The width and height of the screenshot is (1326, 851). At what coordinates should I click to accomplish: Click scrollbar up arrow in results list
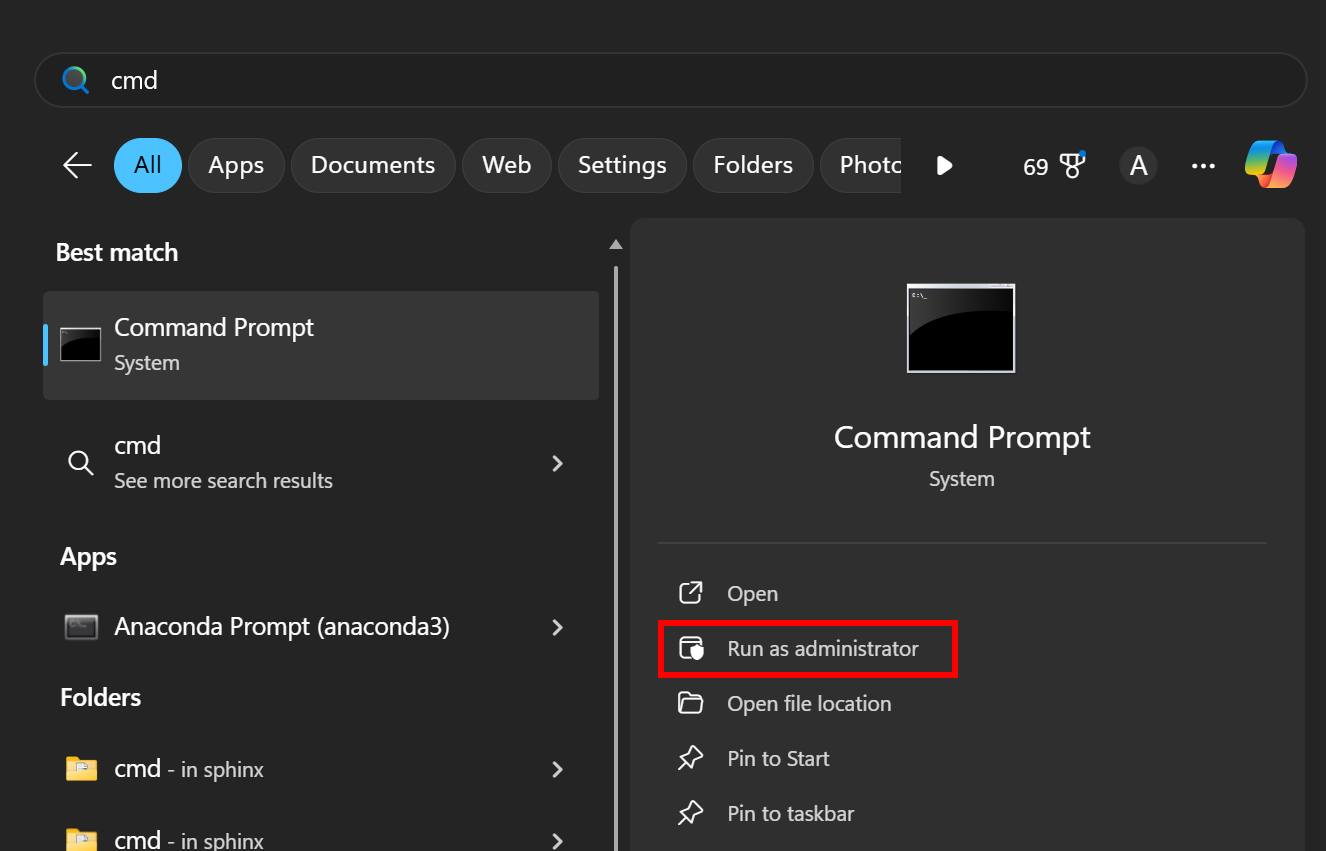616,245
